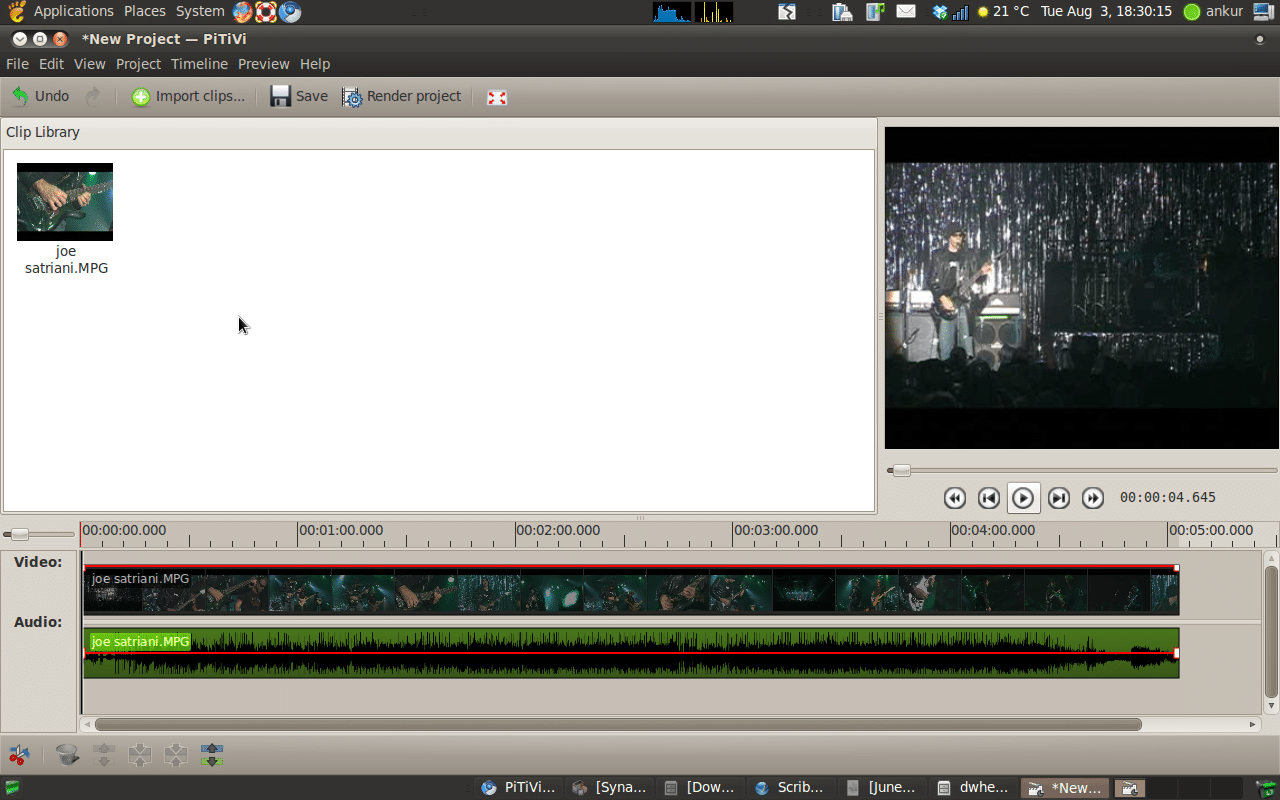Viewport: 1280px width, 800px height.
Task: Launch the Chromium browser from the top panel
Action: tap(290, 12)
